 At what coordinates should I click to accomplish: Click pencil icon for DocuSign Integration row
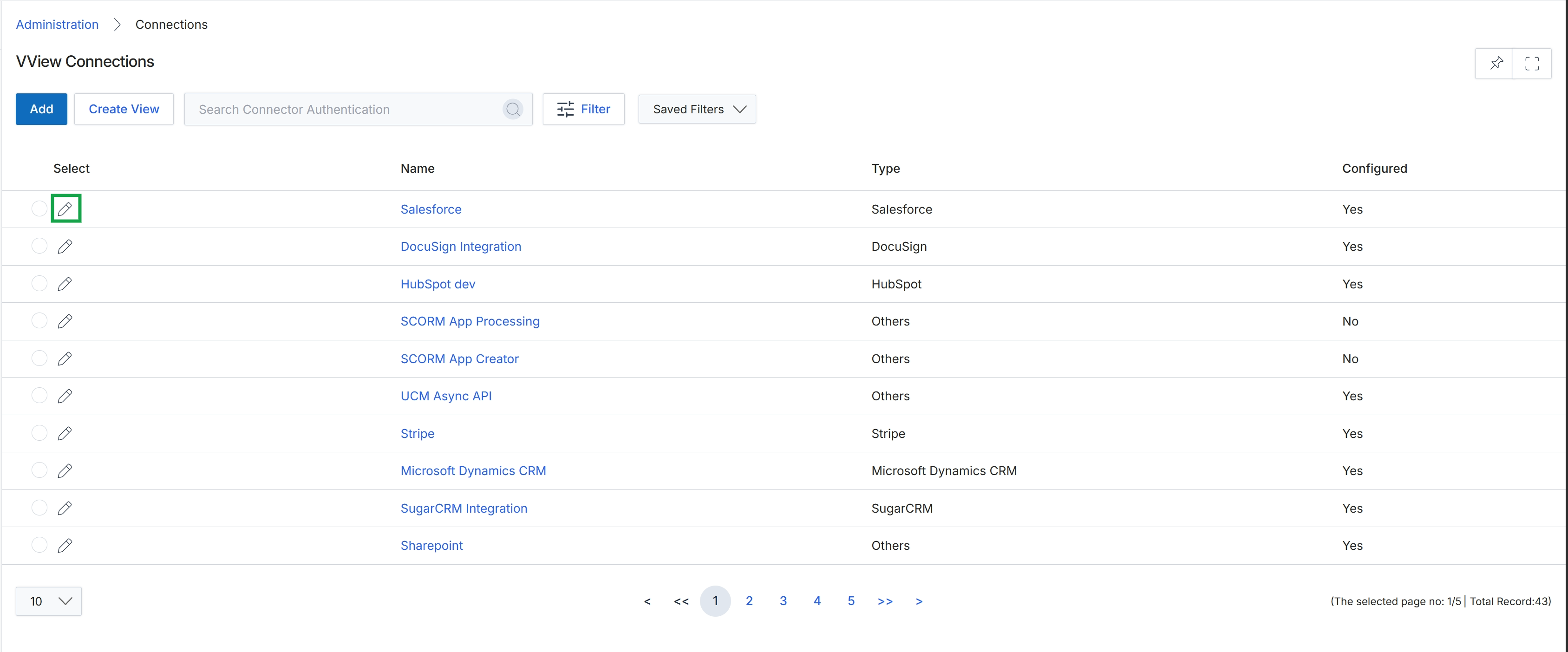[65, 246]
